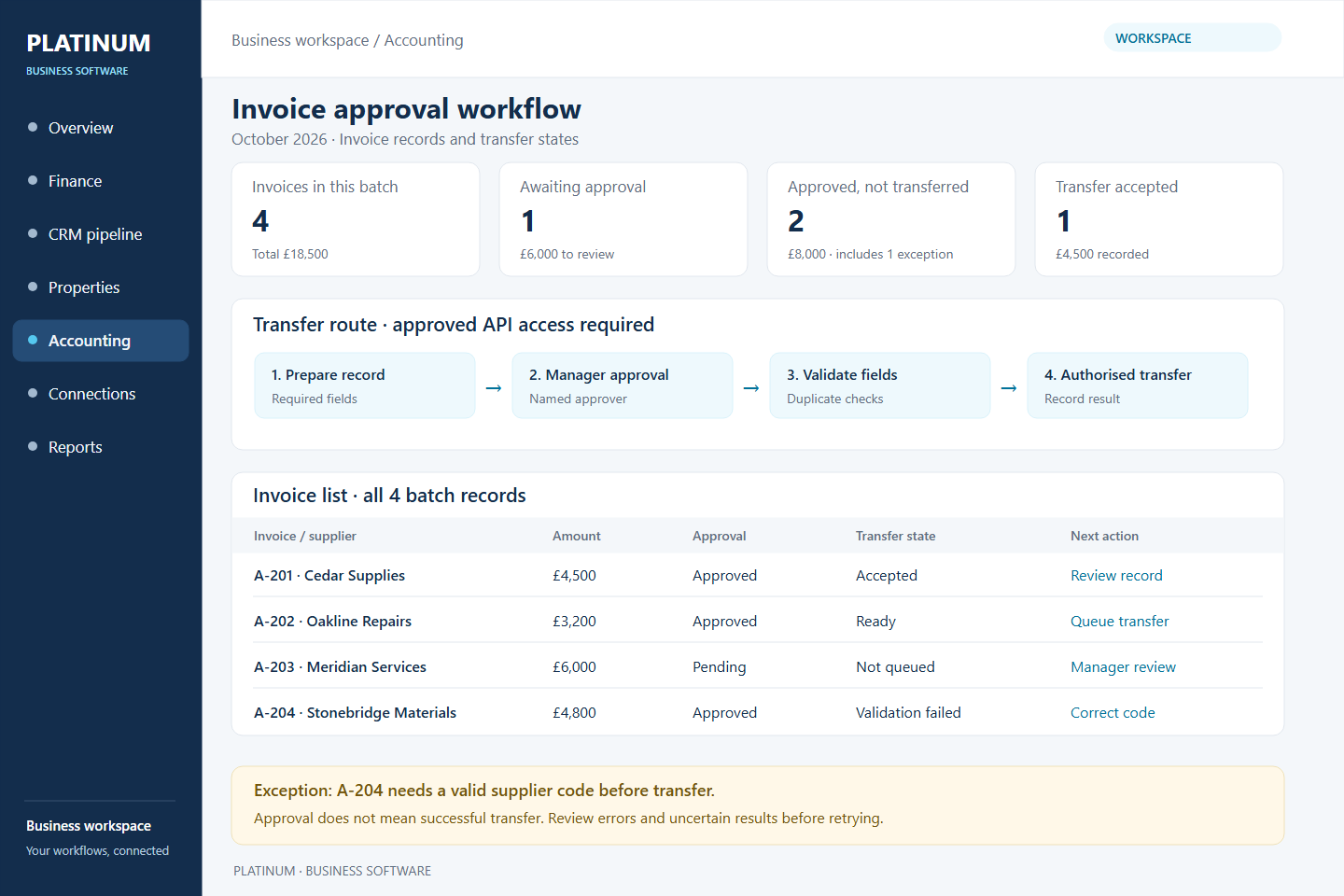
Task: Open the Approved, not transferred card
Action: pyautogui.click(x=891, y=219)
